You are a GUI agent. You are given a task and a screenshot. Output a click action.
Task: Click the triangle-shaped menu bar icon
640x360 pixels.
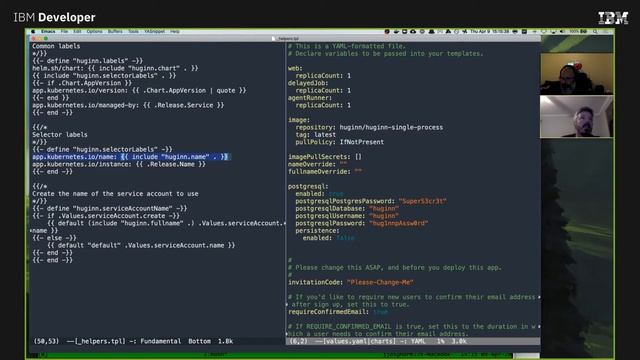[x=448, y=31]
